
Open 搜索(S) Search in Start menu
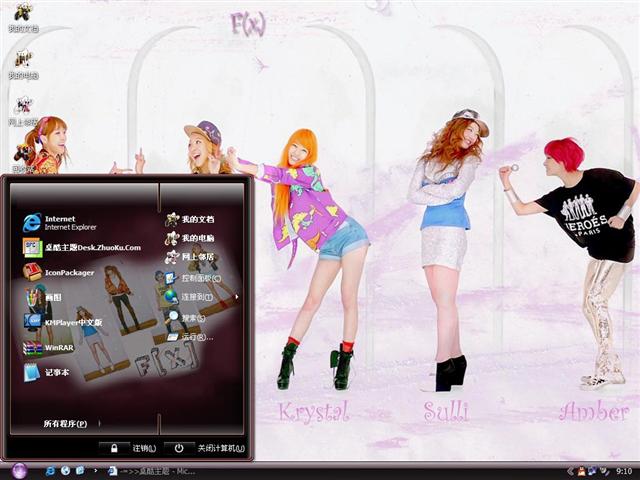(x=186, y=317)
